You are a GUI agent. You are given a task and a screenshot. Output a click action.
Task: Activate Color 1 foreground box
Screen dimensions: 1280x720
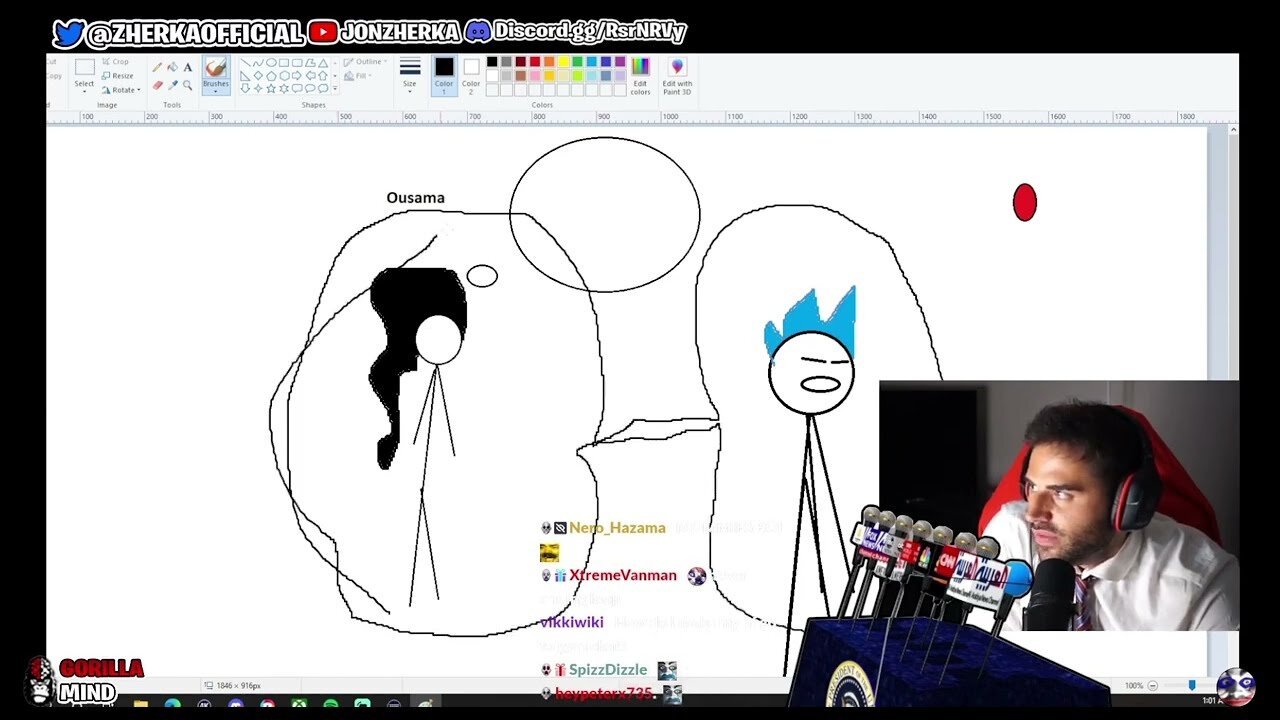click(444, 74)
